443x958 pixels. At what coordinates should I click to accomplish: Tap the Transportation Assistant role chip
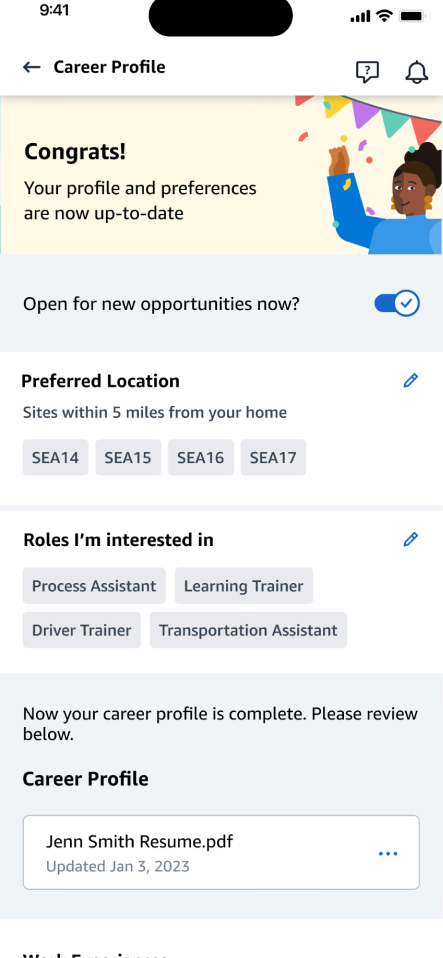tap(248, 630)
